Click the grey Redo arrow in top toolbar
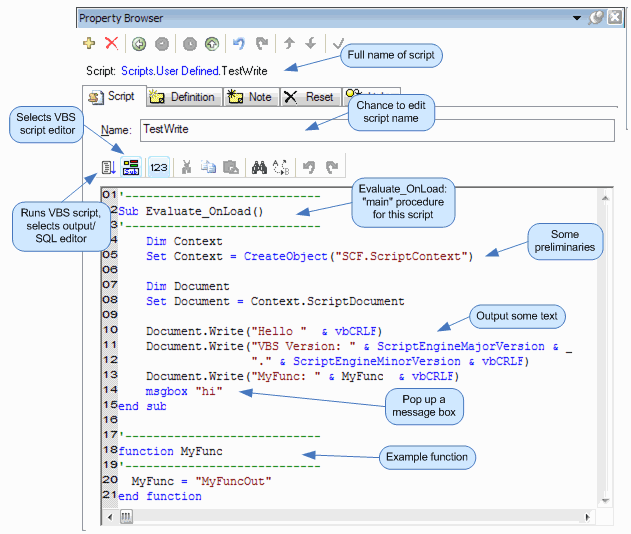The width and height of the screenshot is (631, 534). click(x=262, y=43)
